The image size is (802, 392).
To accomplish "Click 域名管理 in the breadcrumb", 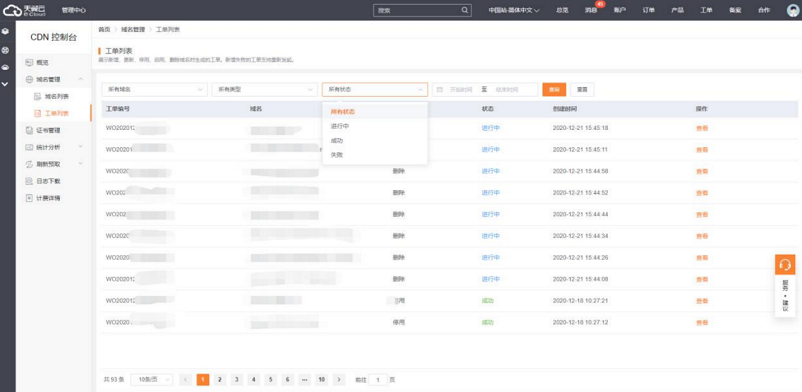I will [x=133, y=30].
